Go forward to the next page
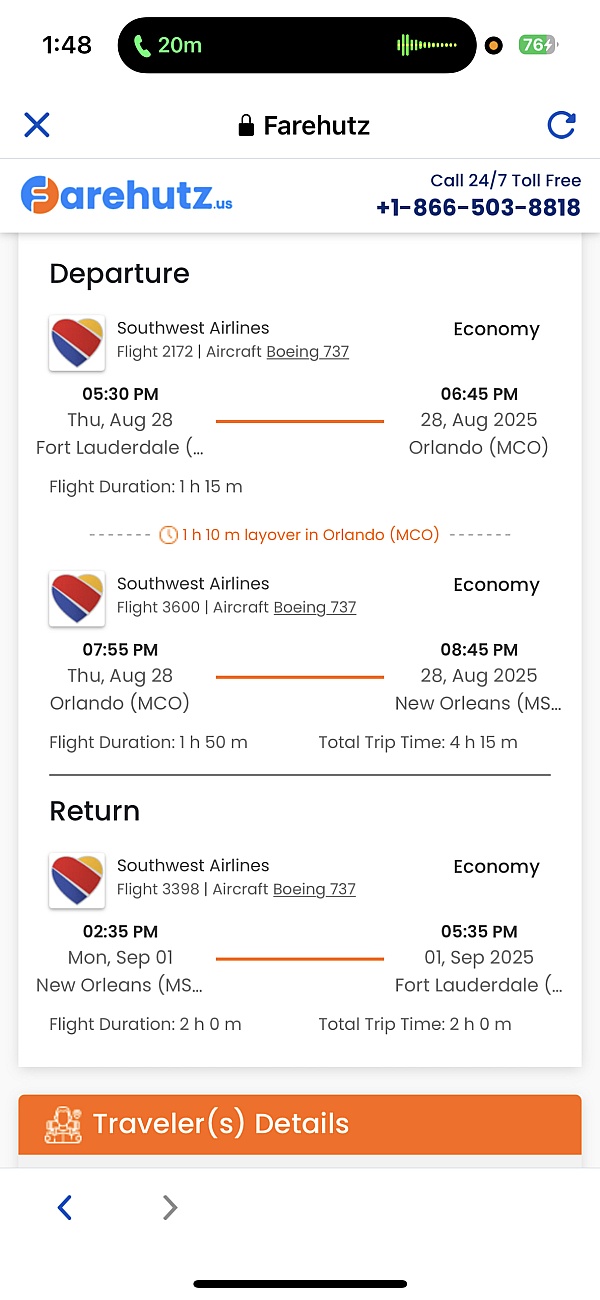The image size is (600, 1300). (170, 1208)
